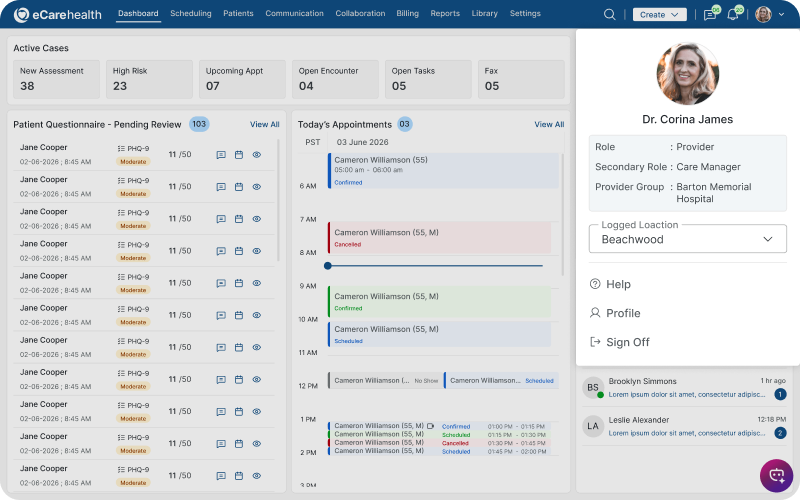This screenshot has width=800, height=500.
Task: Click unread badge on Leslie Alexander message
Action: [x=780, y=433]
